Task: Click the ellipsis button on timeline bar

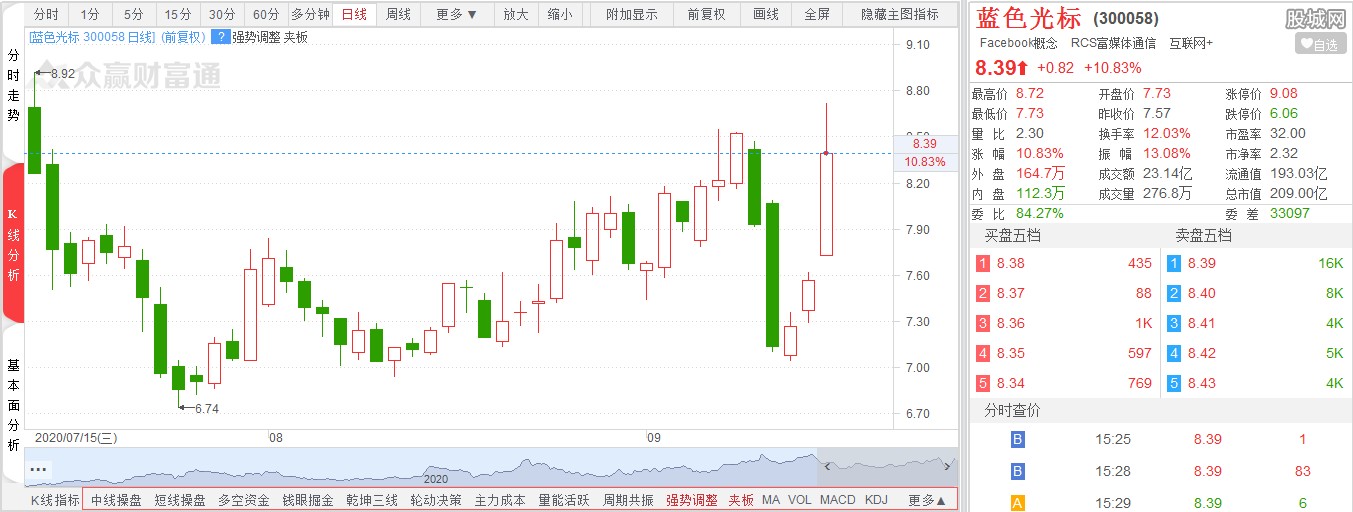Action: [39, 468]
